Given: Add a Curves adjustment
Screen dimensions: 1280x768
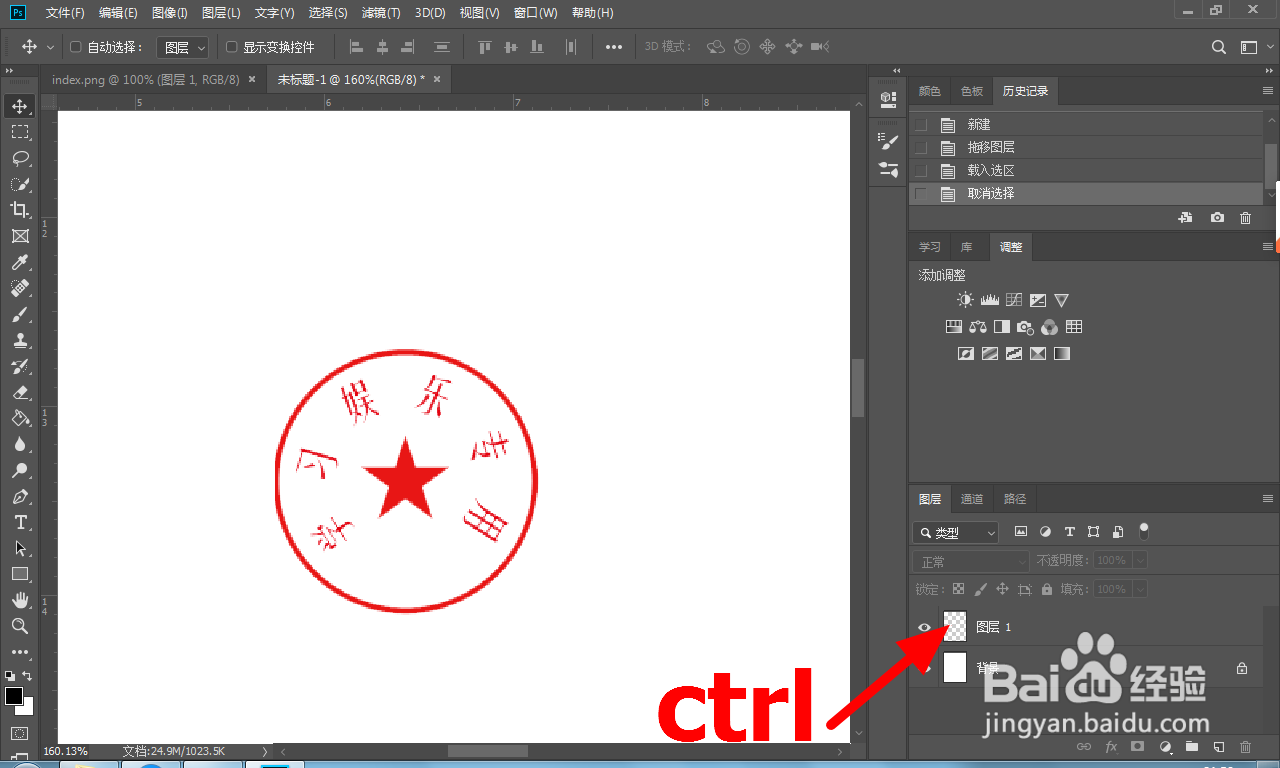Looking at the screenshot, I should [1013, 300].
